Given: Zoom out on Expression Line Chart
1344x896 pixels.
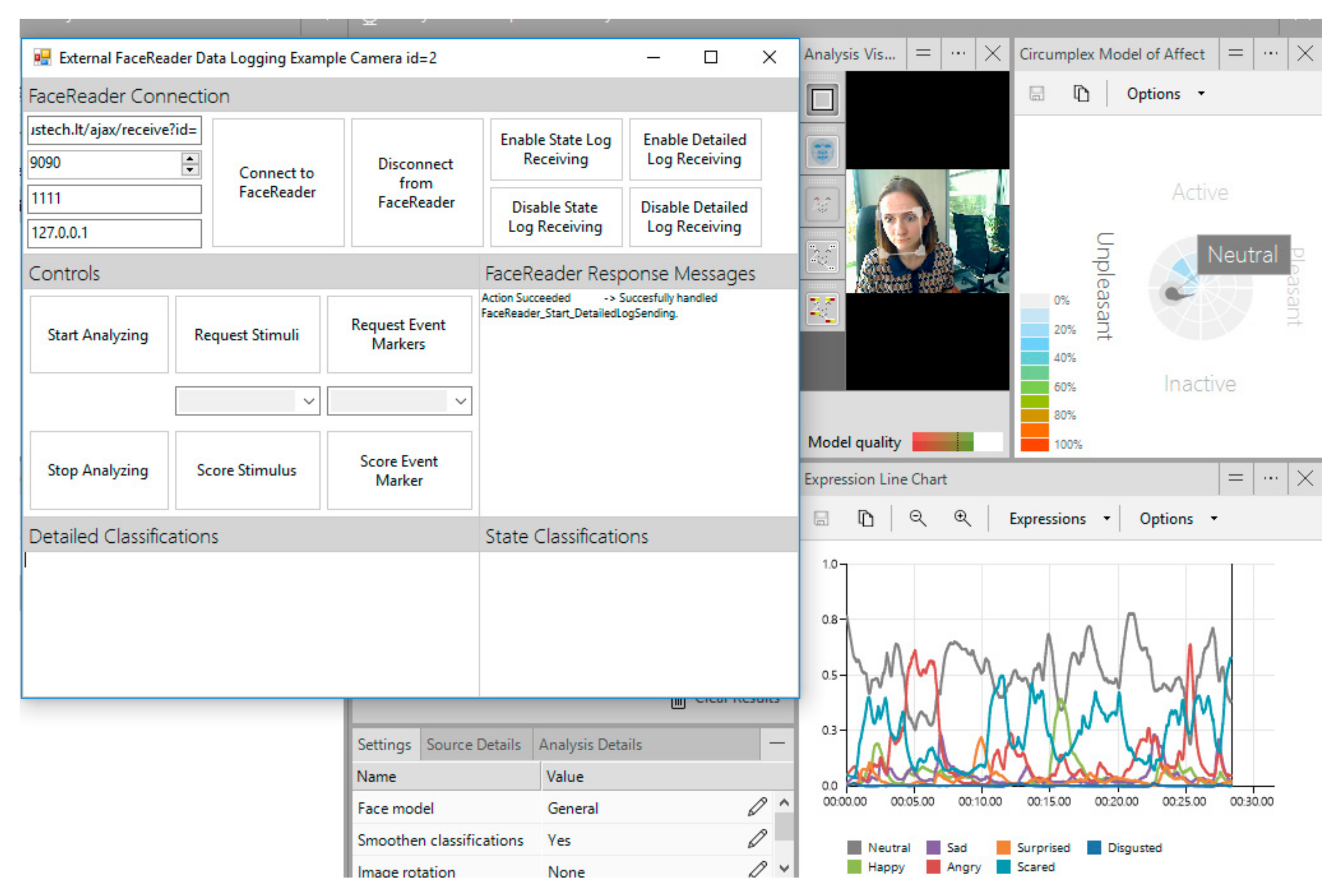Looking at the screenshot, I should (x=918, y=518).
